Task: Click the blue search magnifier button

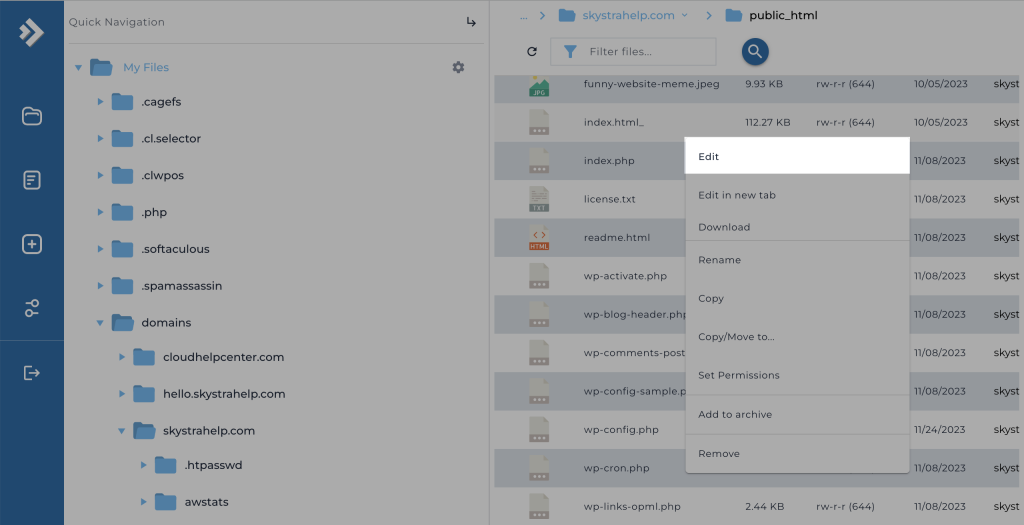Action: pyautogui.click(x=755, y=52)
